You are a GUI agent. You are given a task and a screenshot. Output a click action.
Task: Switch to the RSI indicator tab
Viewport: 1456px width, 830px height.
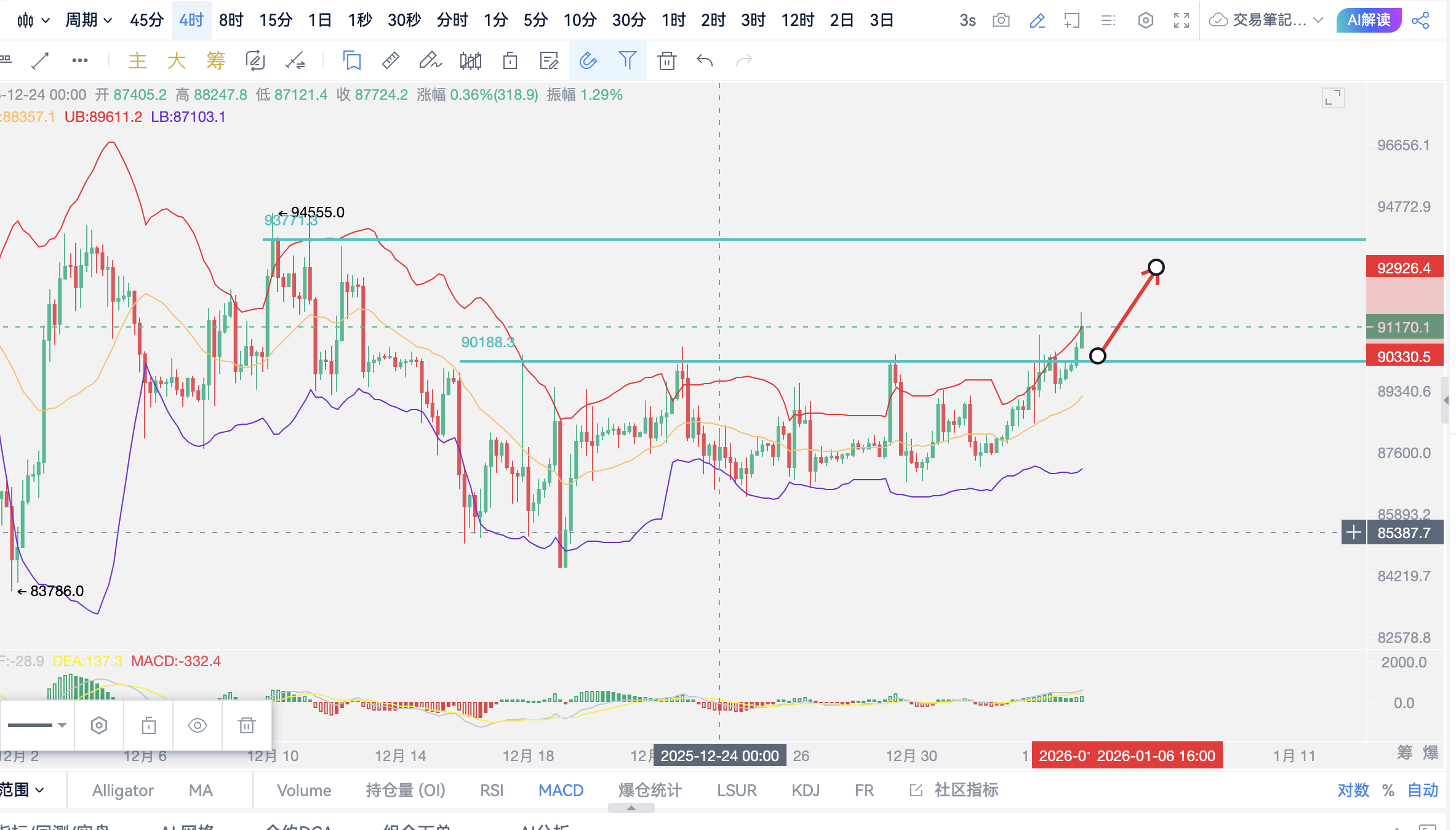coord(491,790)
